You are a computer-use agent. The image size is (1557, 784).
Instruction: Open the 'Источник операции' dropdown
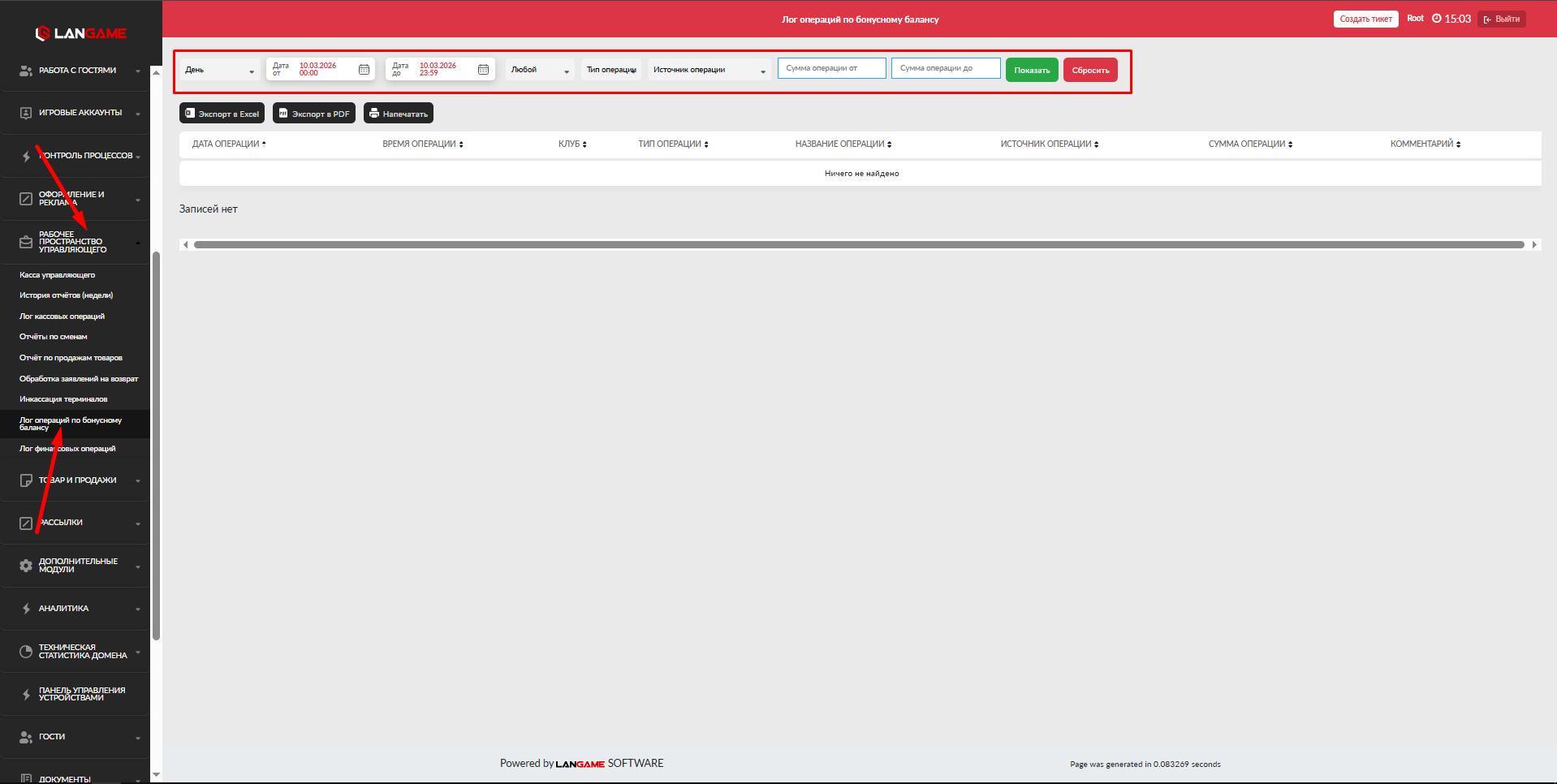709,71
